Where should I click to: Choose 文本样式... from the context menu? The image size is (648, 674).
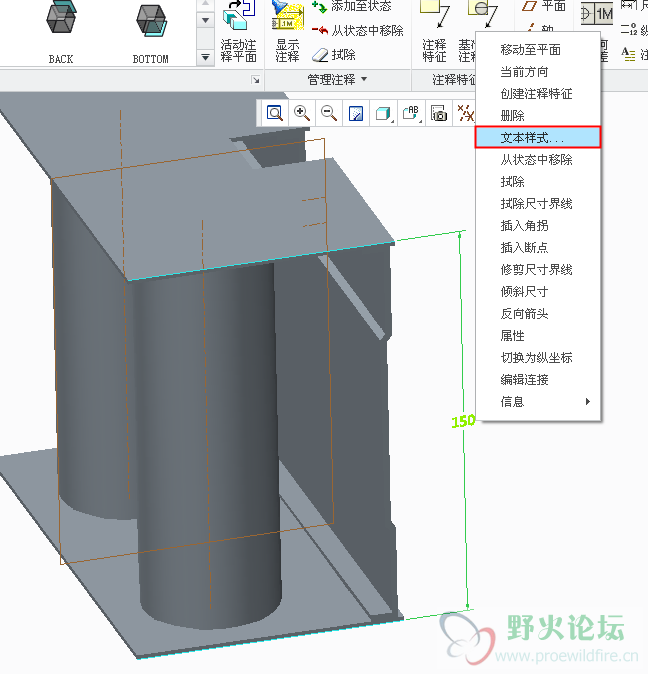coord(538,138)
